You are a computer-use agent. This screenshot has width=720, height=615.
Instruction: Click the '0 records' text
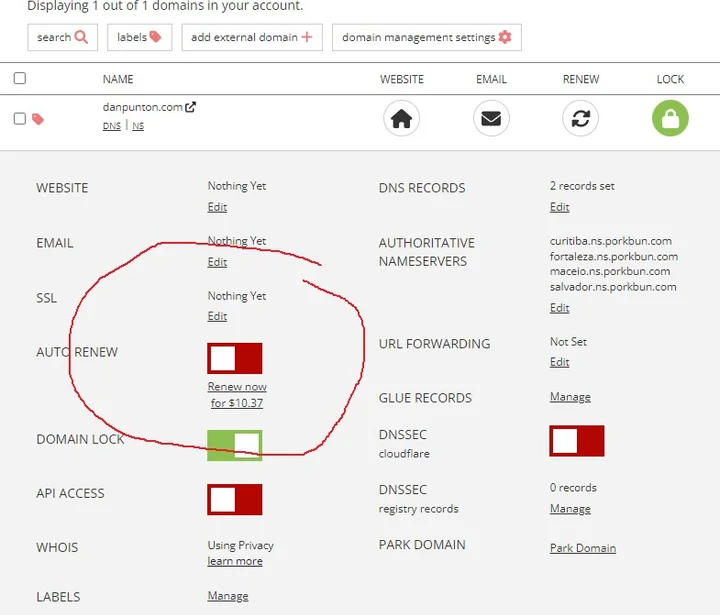574,488
